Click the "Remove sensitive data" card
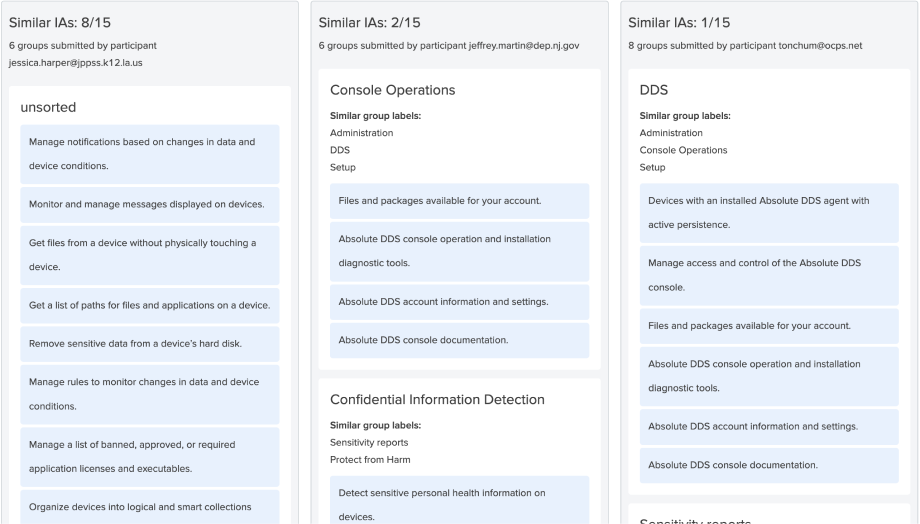 pos(150,344)
